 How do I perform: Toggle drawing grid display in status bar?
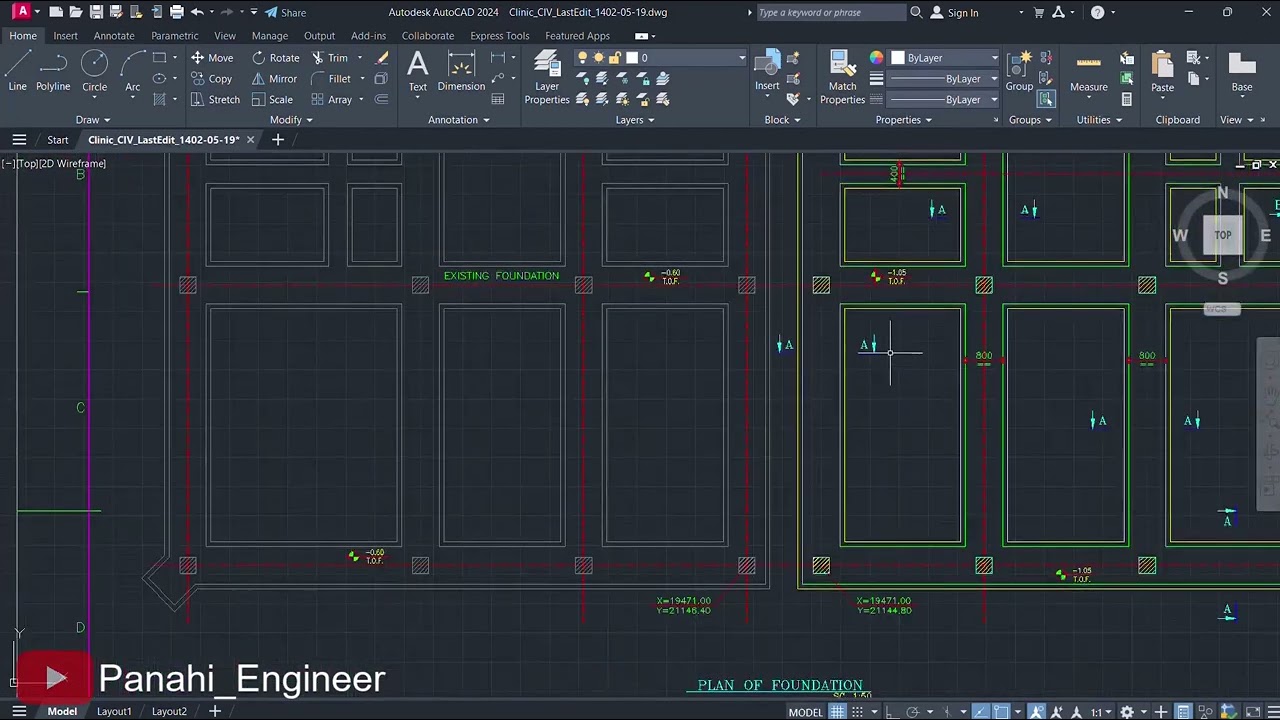click(x=838, y=712)
